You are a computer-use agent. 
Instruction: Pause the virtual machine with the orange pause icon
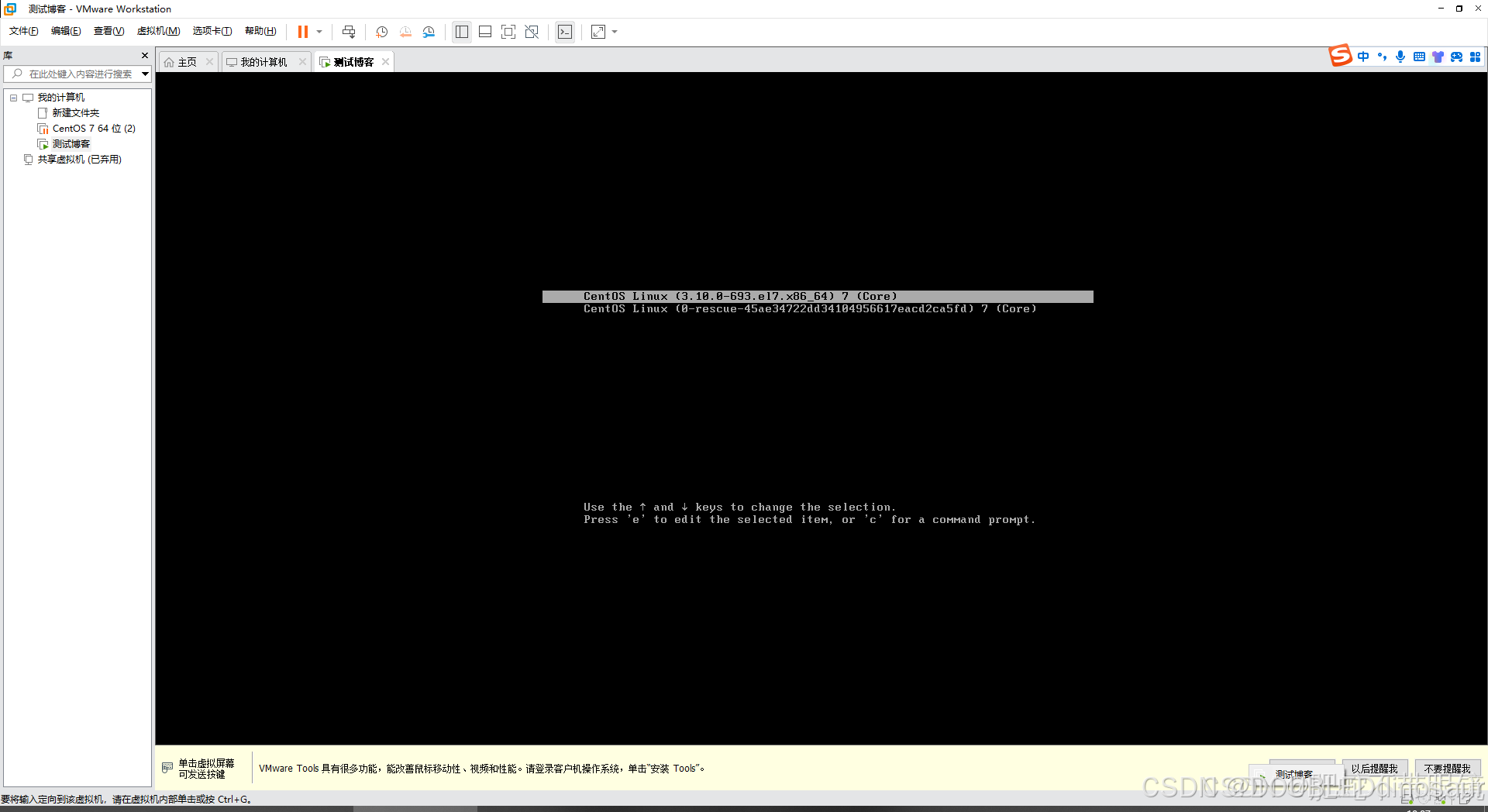[303, 32]
